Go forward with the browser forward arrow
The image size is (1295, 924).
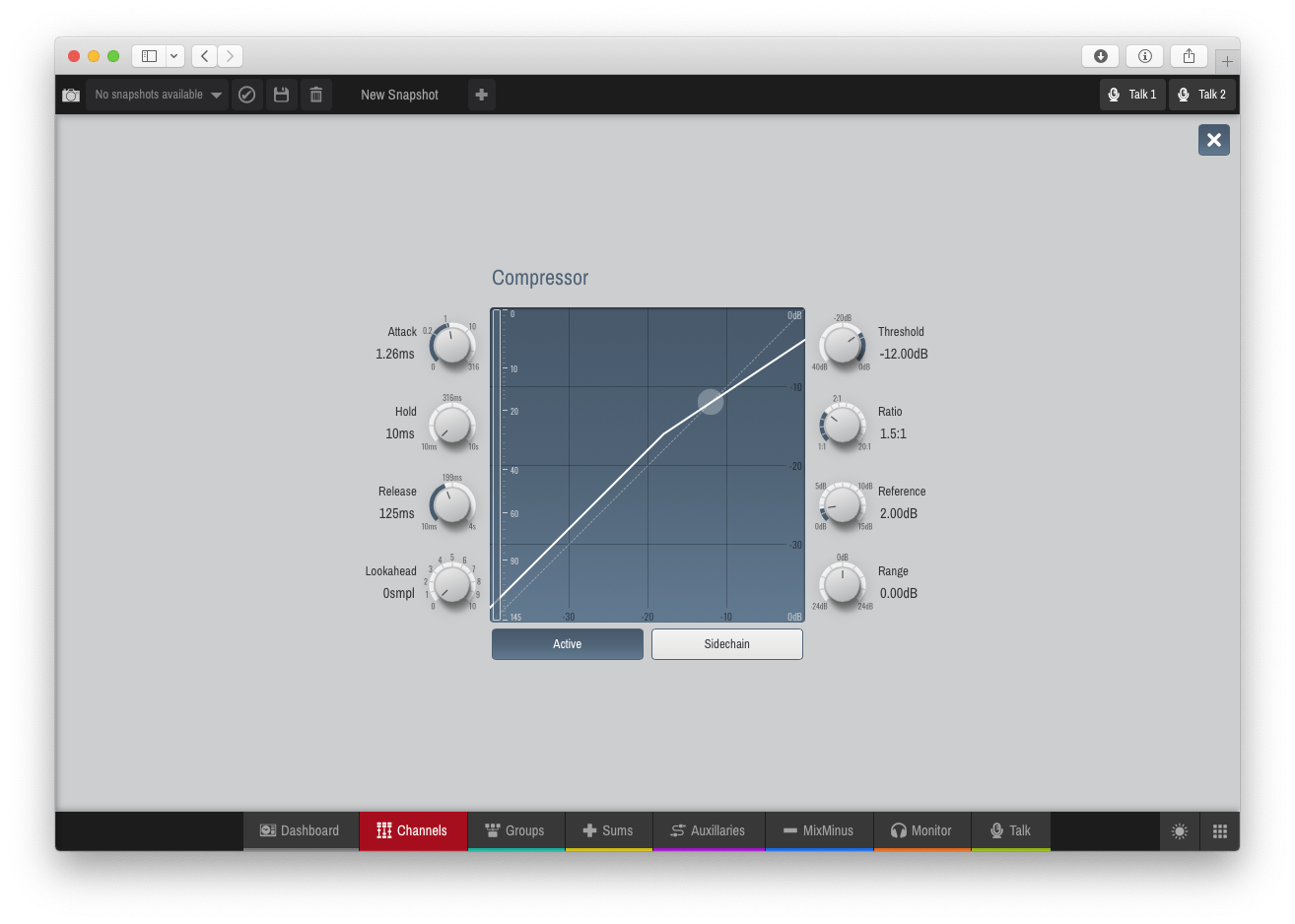230,56
